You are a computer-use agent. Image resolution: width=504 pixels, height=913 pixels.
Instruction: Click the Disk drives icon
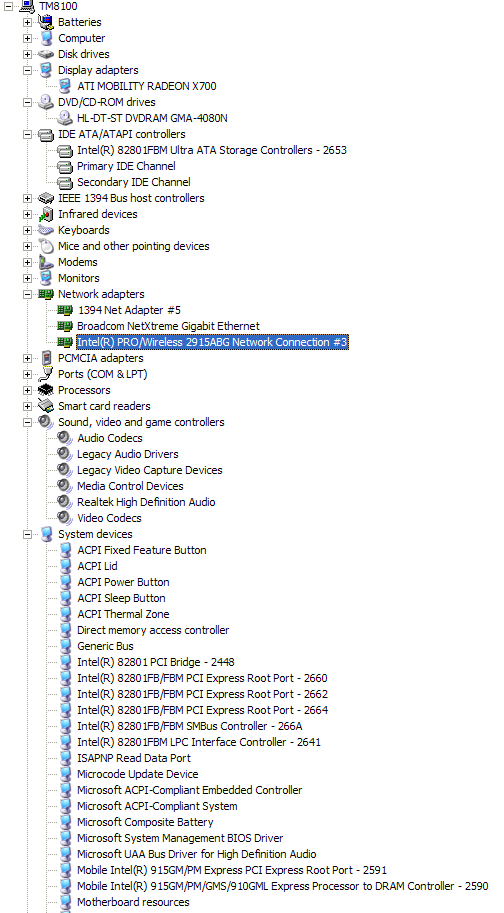pyautogui.click(x=46, y=54)
